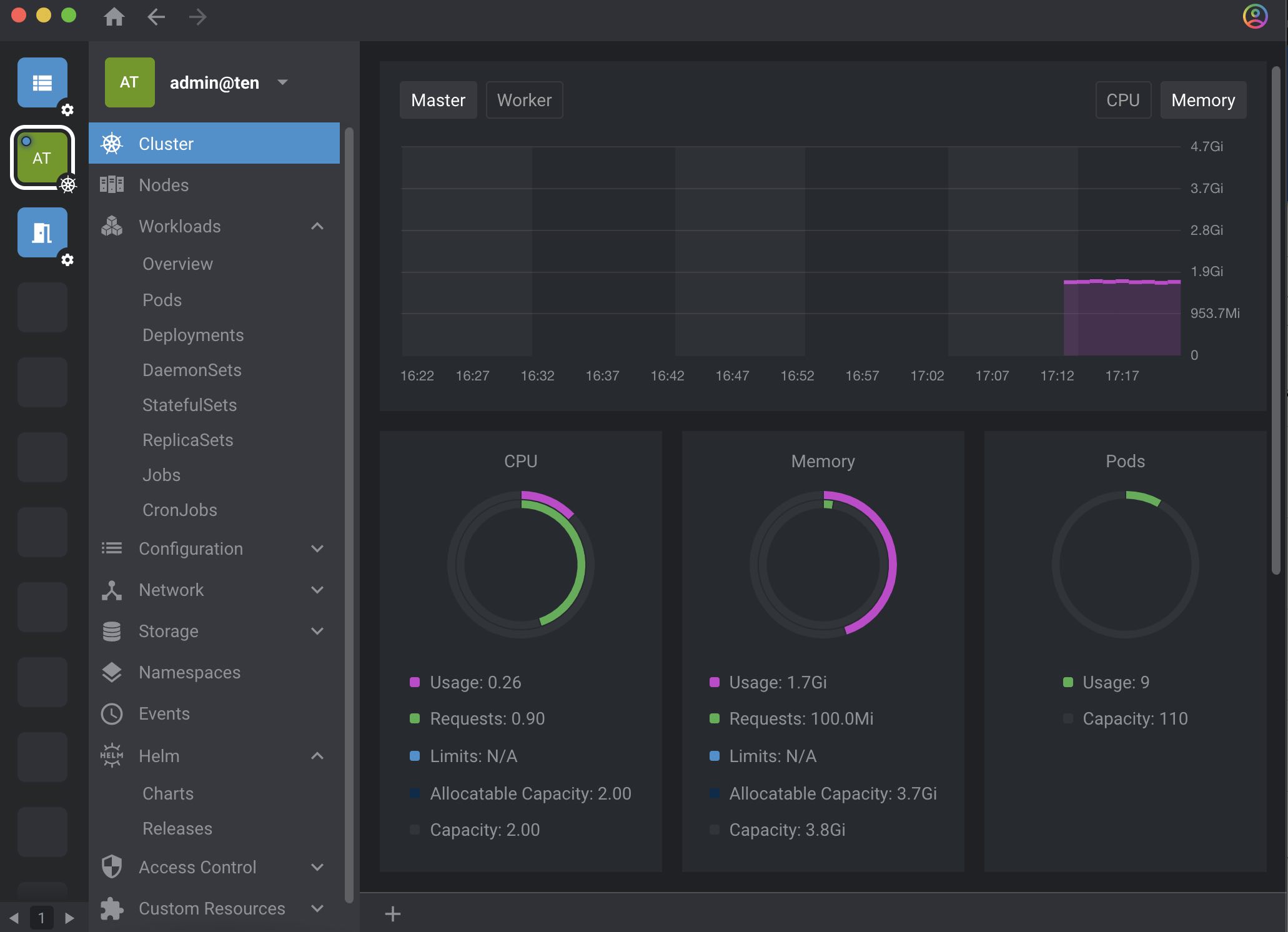This screenshot has height=932, width=1288.
Task: Open Helm Charts link
Action: coord(168,793)
